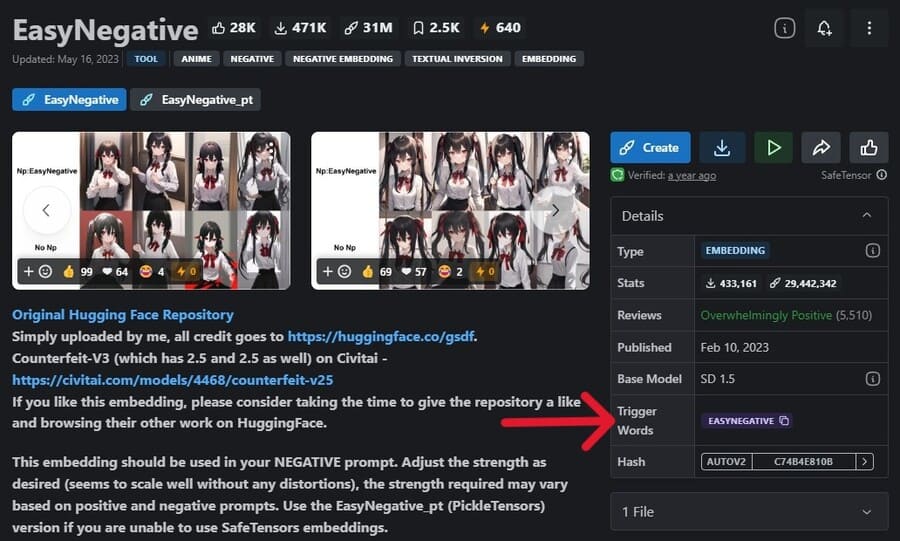Open the Original Hugging Face Repository link
Screen dimensions: 900x541
[123, 314]
